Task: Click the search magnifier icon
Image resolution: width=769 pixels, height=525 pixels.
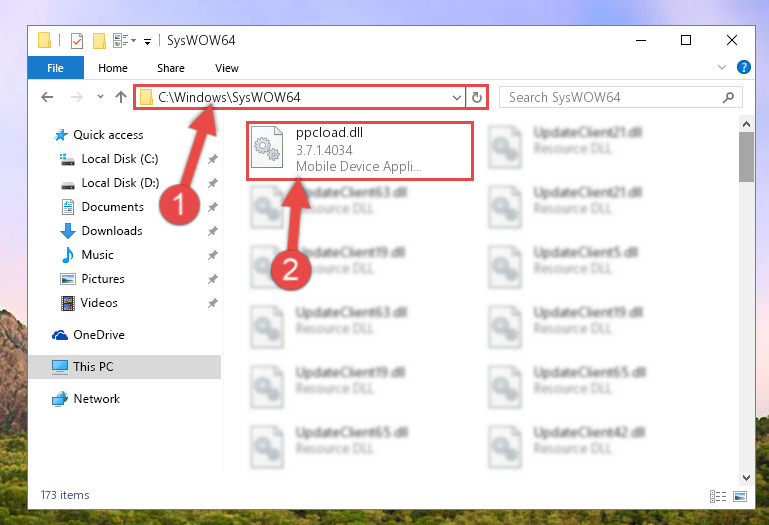Action: pyautogui.click(x=728, y=97)
